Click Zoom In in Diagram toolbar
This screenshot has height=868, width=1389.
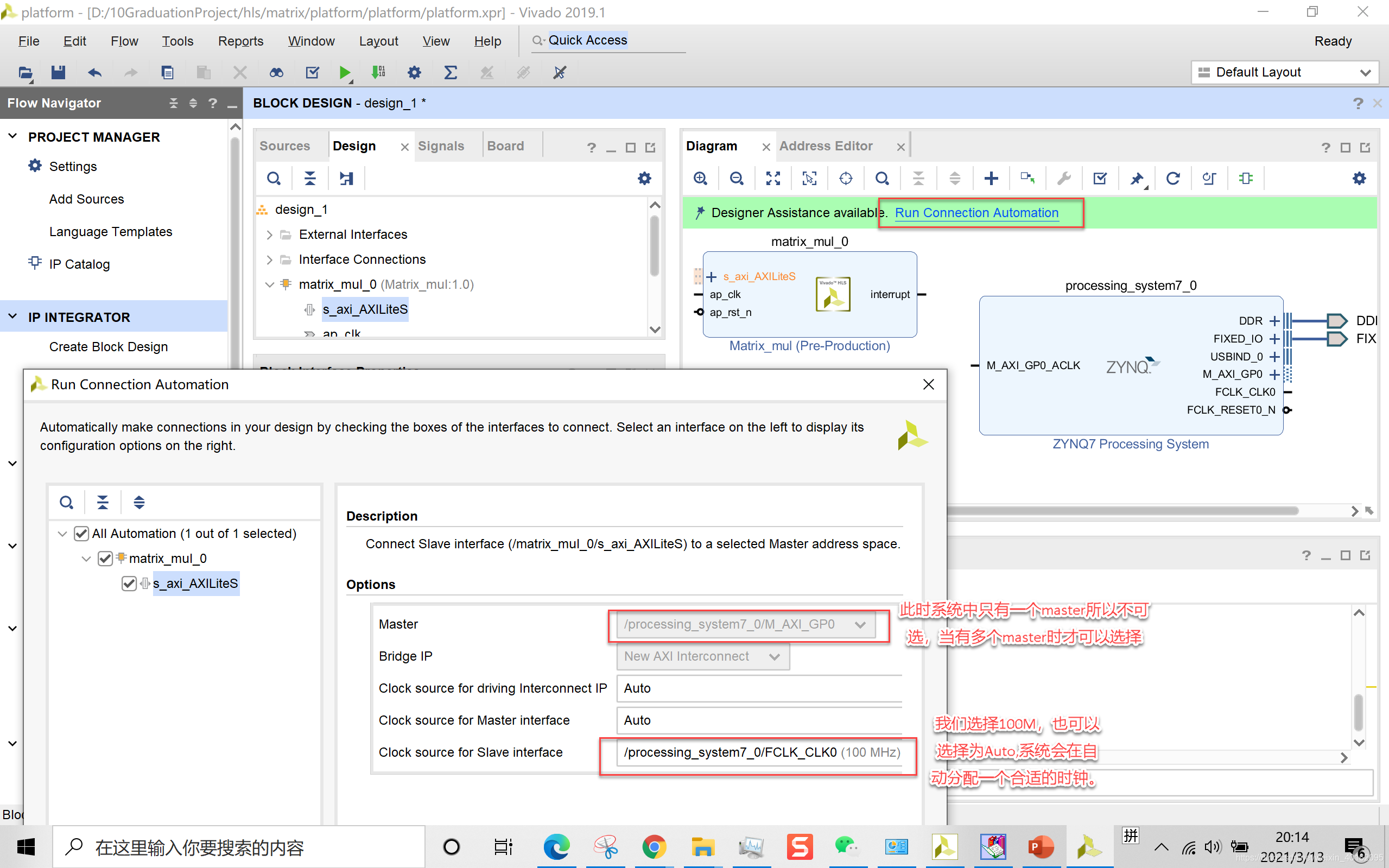point(700,179)
